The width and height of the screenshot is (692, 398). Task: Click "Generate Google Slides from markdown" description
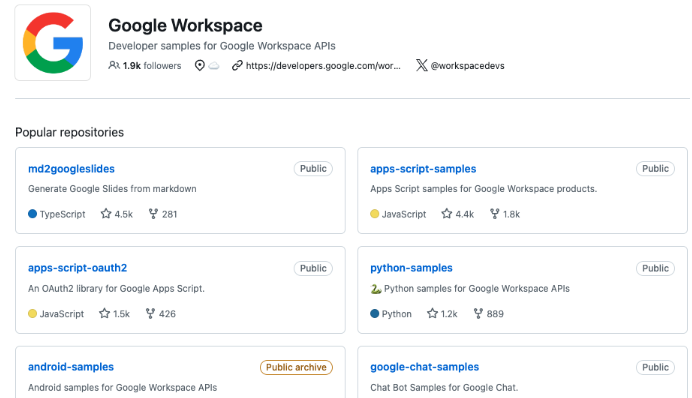(112, 189)
